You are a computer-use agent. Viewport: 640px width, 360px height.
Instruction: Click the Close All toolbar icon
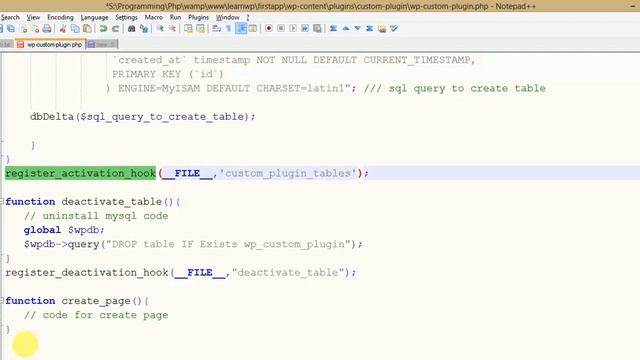36,29
